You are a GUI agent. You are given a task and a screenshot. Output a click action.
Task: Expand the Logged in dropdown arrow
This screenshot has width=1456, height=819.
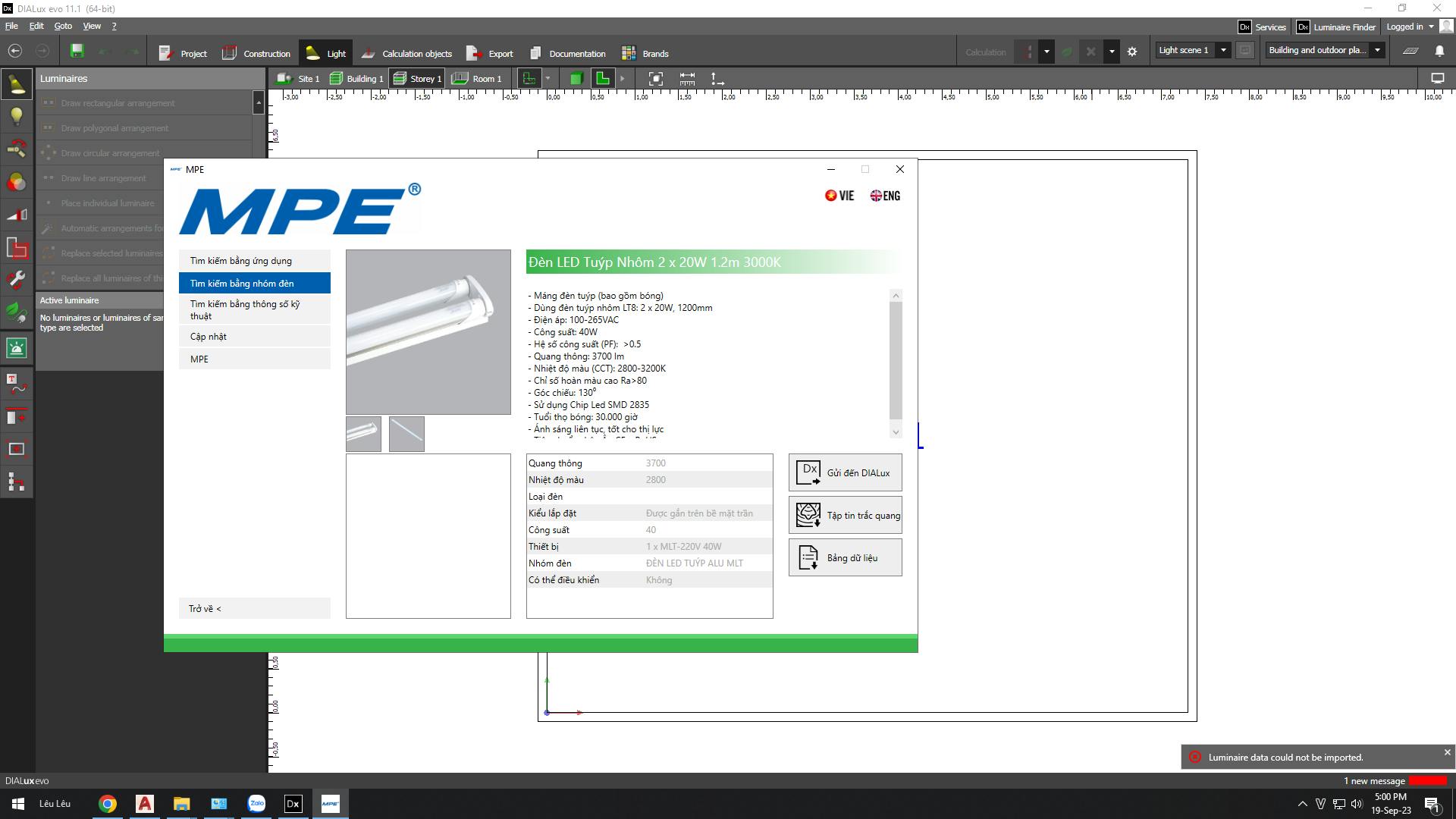(1431, 27)
